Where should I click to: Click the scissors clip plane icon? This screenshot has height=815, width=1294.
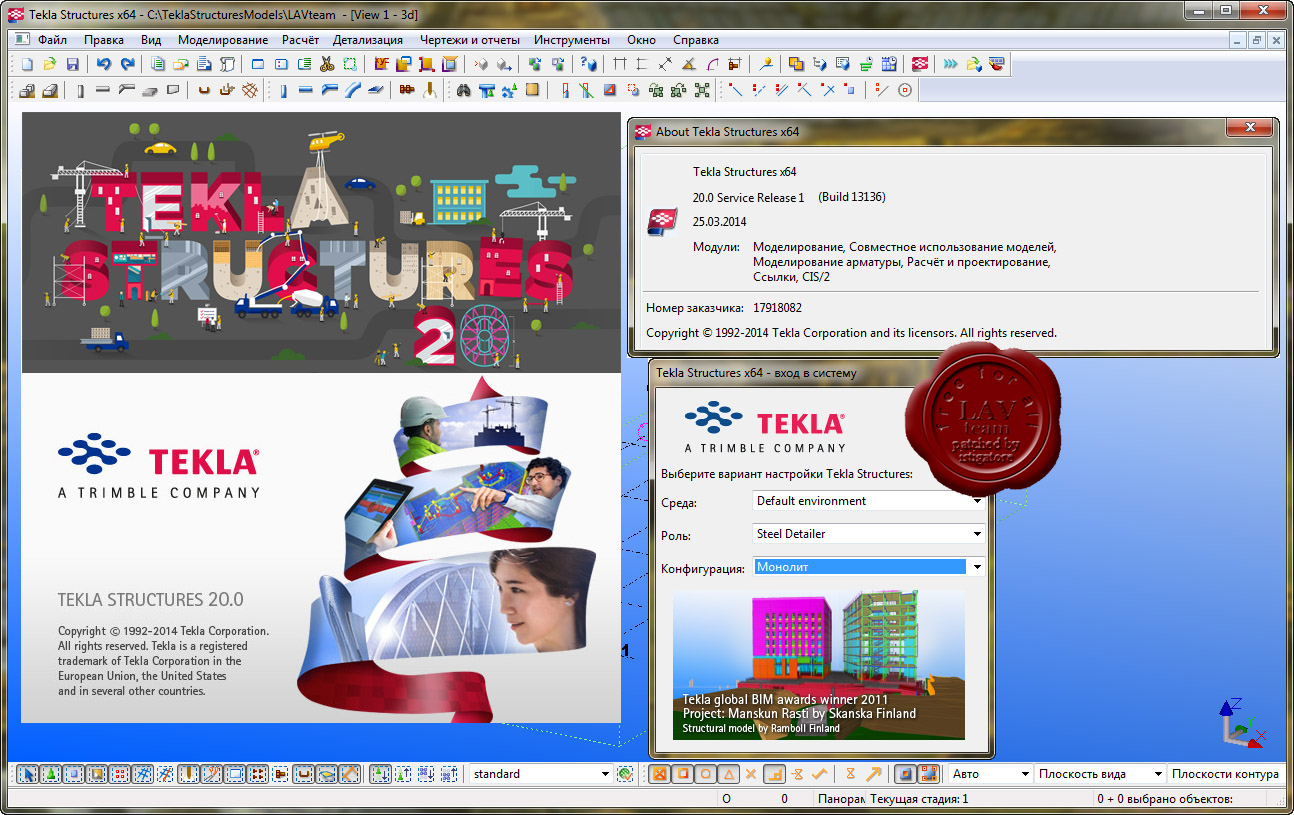pyautogui.click(x=327, y=64)
